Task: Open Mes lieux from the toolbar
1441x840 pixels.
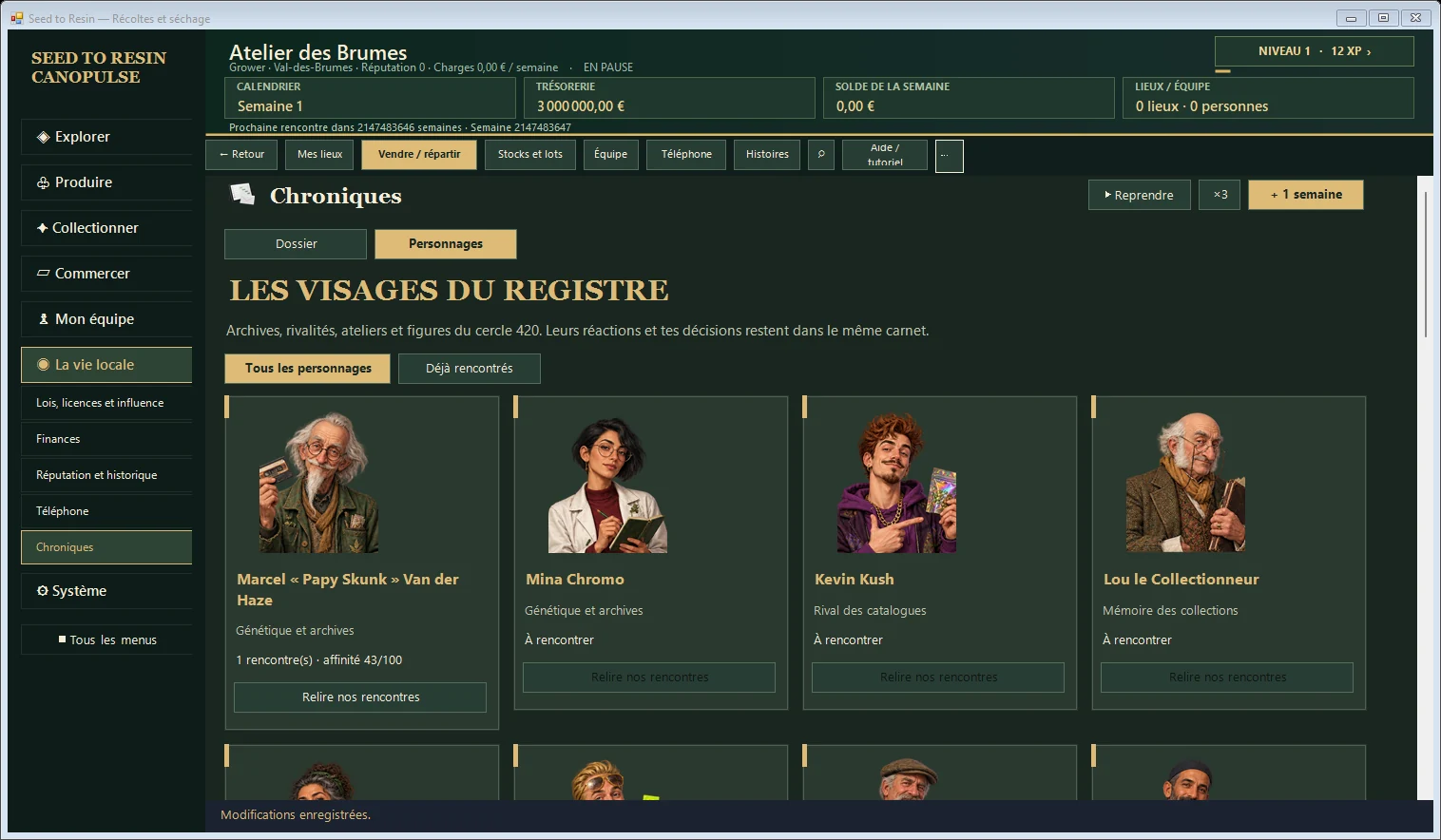Action: [x=319, y=155]
